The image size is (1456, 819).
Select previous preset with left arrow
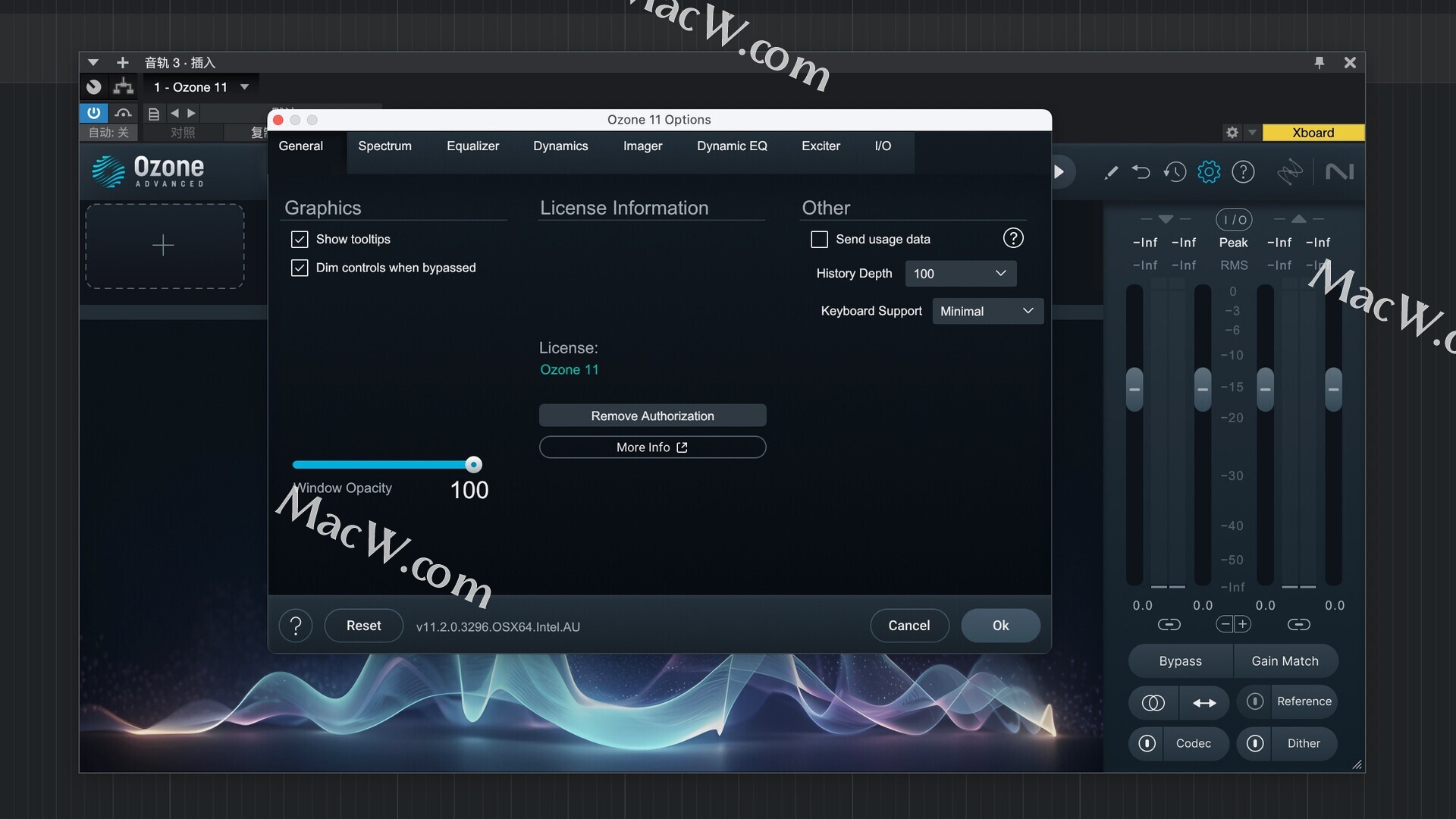(175, 114)
